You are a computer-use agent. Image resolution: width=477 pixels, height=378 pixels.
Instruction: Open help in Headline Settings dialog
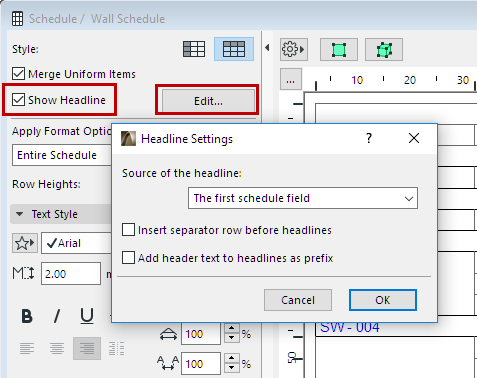pyautogui.click(x=369, y=138)
